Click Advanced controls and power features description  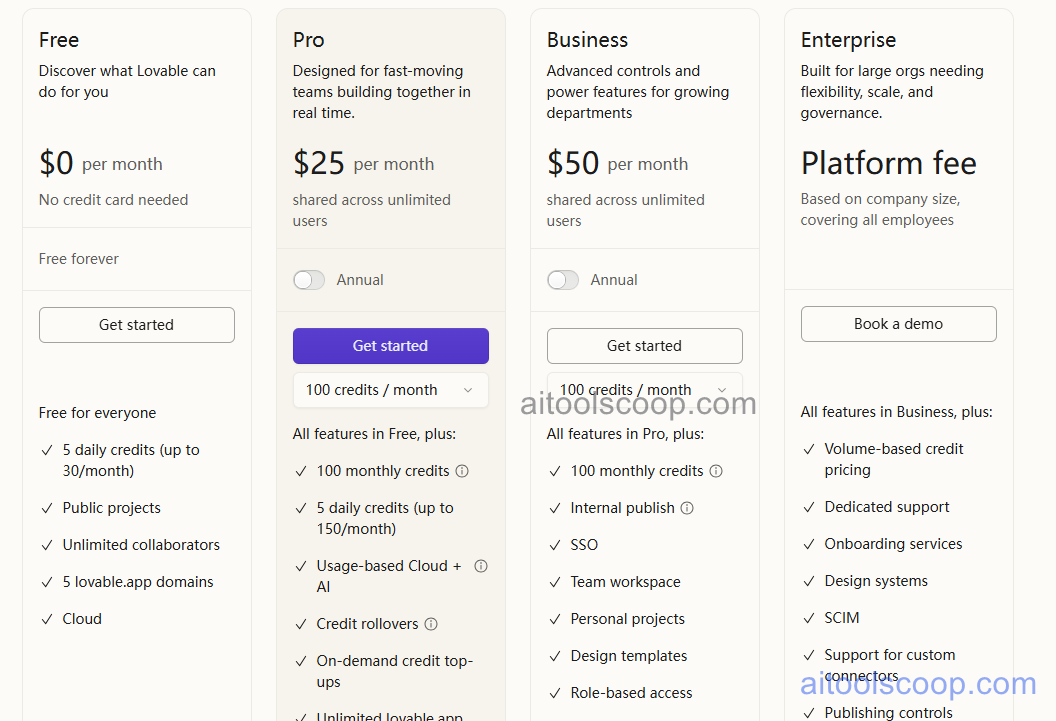point(638,92)
